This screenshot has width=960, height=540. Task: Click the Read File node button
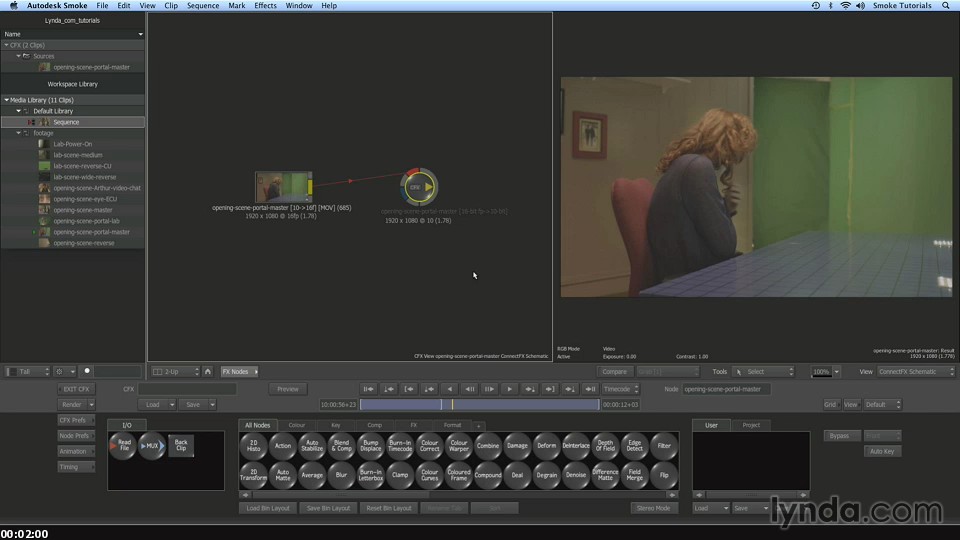click(123, 446)
